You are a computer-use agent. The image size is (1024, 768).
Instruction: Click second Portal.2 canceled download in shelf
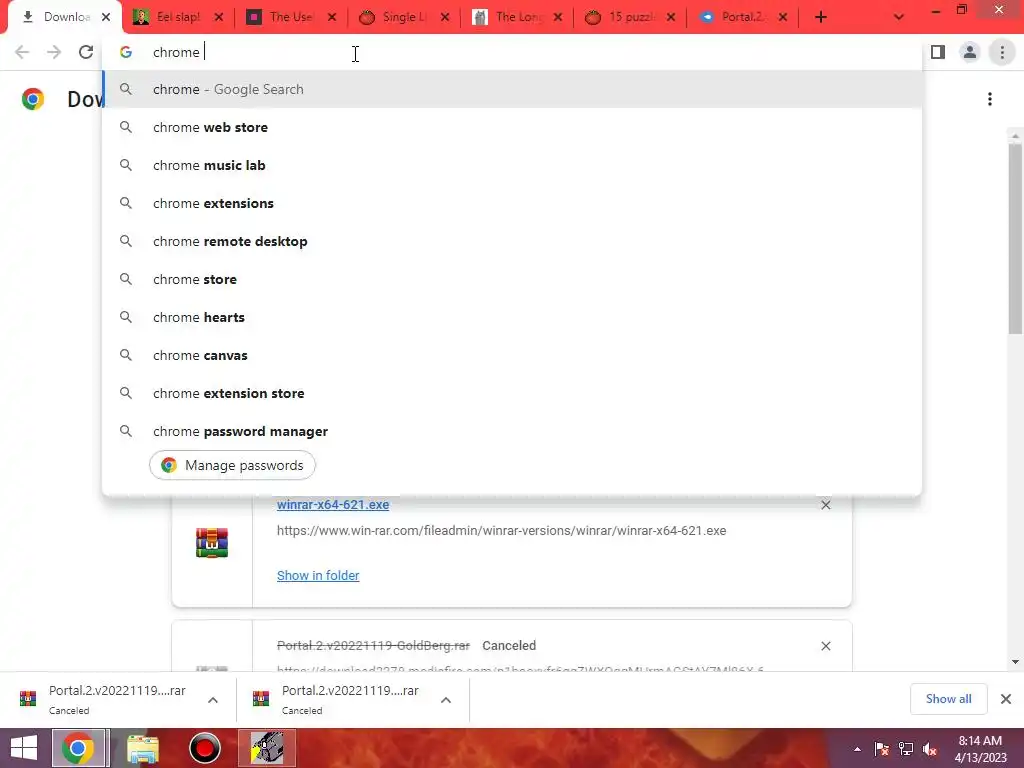point(338,699)
